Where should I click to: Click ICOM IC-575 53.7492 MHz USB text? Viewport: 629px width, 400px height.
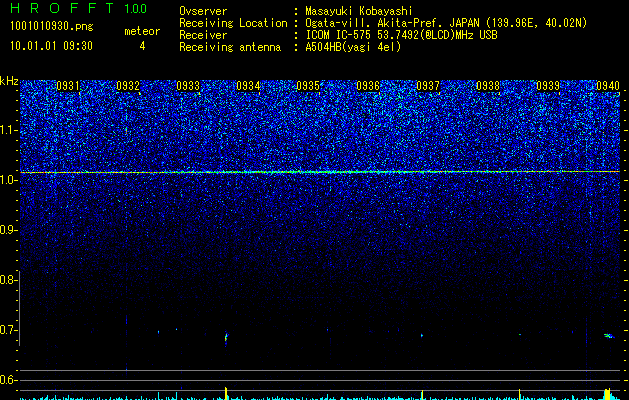pyautogui.click(x=401, y=35)
